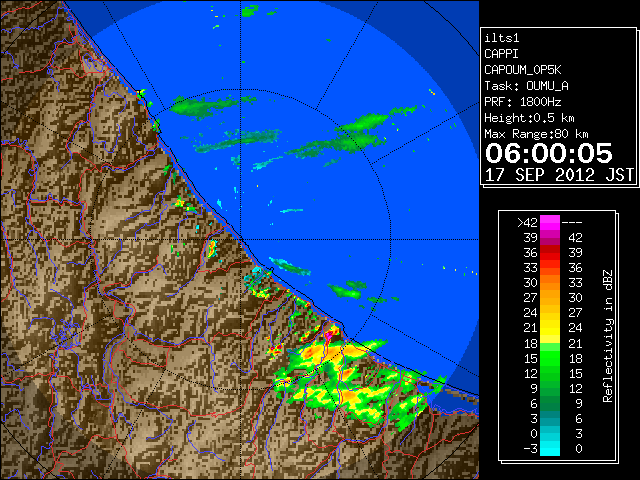Pick the bright green 15–18 dBZ legend swatch
Screen dimensions: 640x480
550,358
